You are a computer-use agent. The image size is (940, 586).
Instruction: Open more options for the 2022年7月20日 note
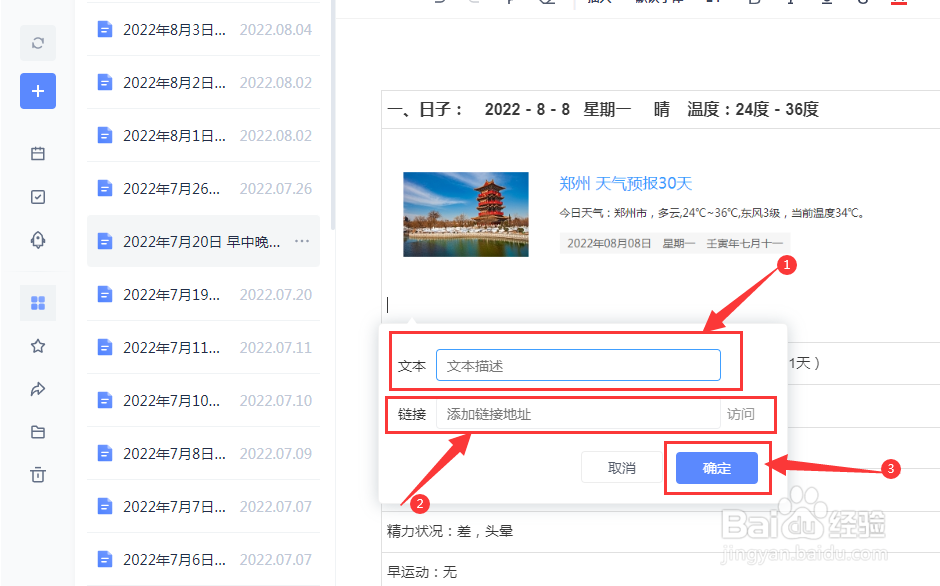click(302, 241)
